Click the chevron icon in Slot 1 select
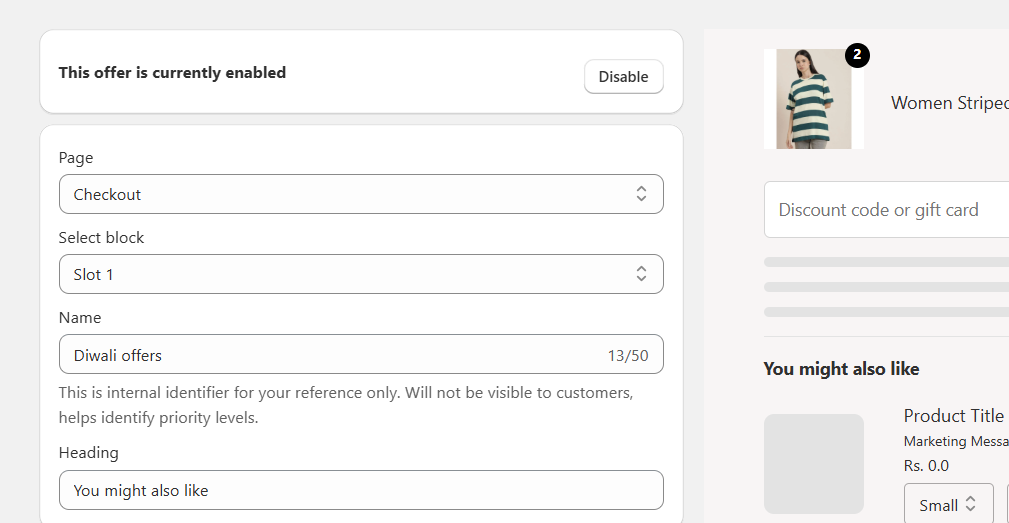This screenshot has width=1009, height=523. pyautogui.click(x=641, y=274)
